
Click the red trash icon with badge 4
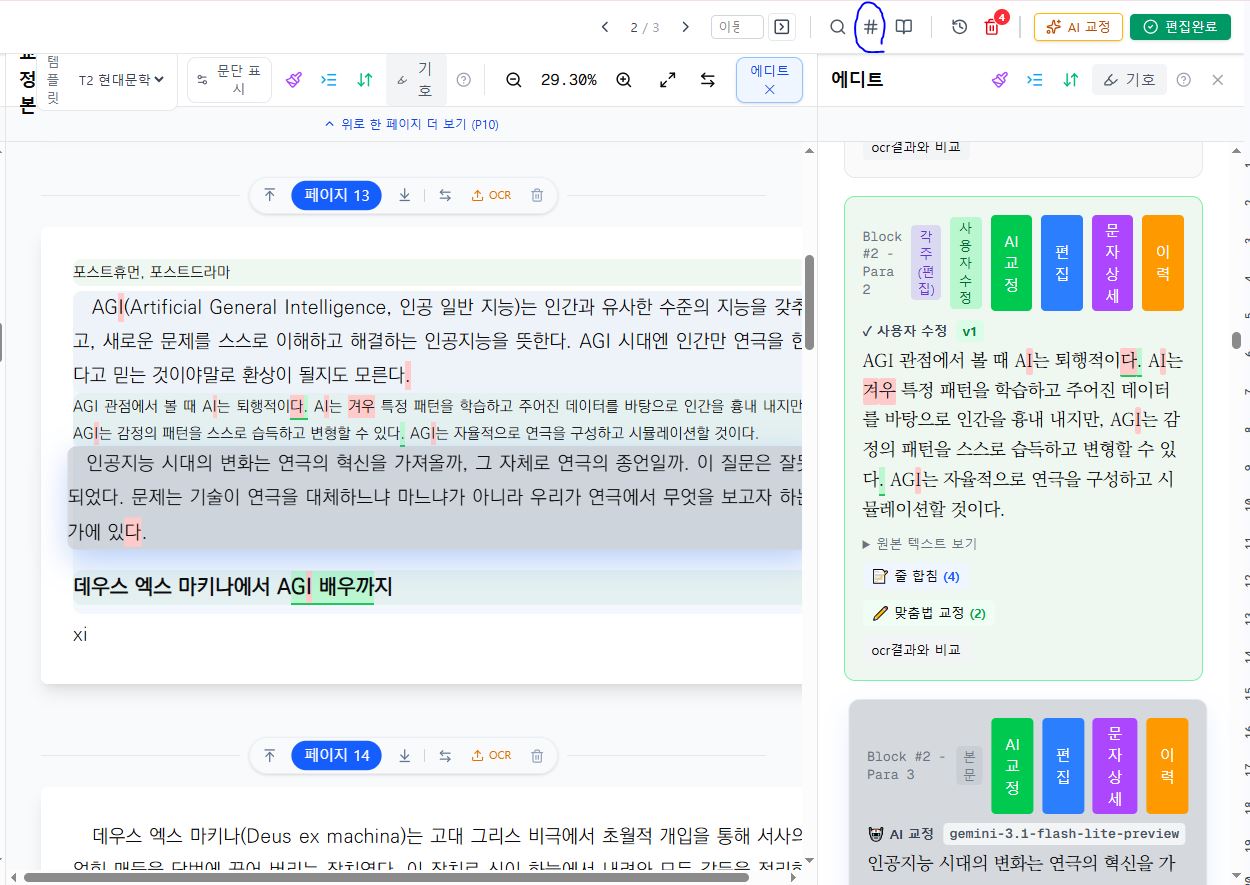pos(992,27)
